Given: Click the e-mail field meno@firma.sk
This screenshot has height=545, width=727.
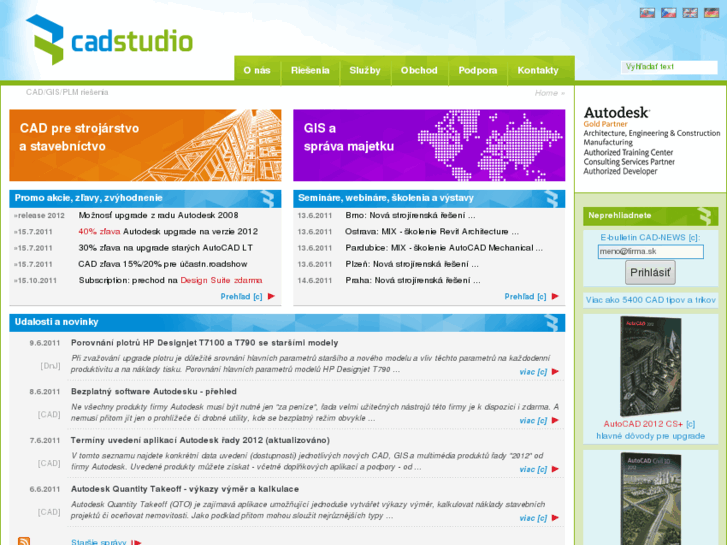Looking at the screenshot, I should [x=650, y=251].
